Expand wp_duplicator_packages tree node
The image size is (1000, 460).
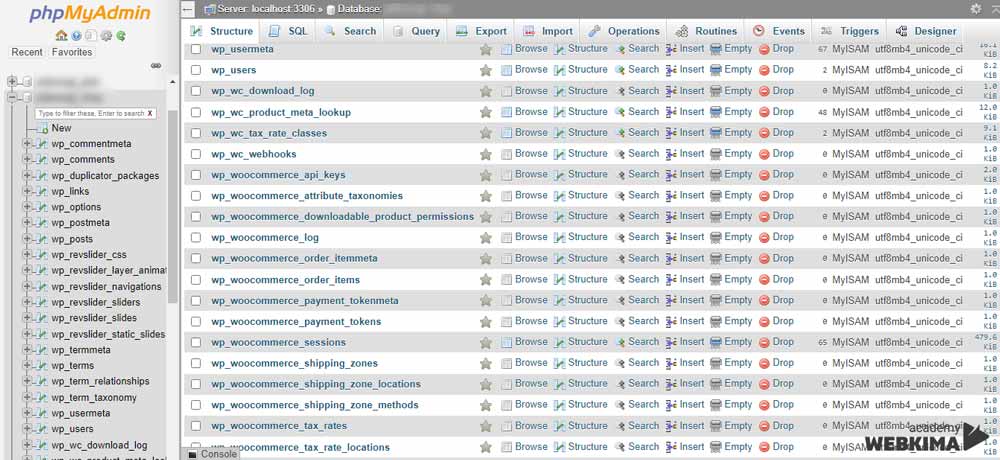(x=27, y=175)
